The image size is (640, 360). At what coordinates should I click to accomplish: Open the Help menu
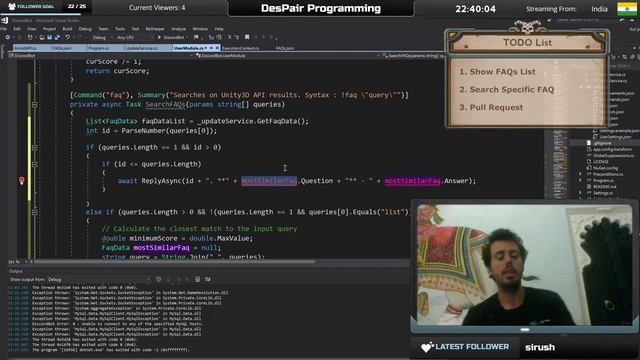tap(219, 29)
